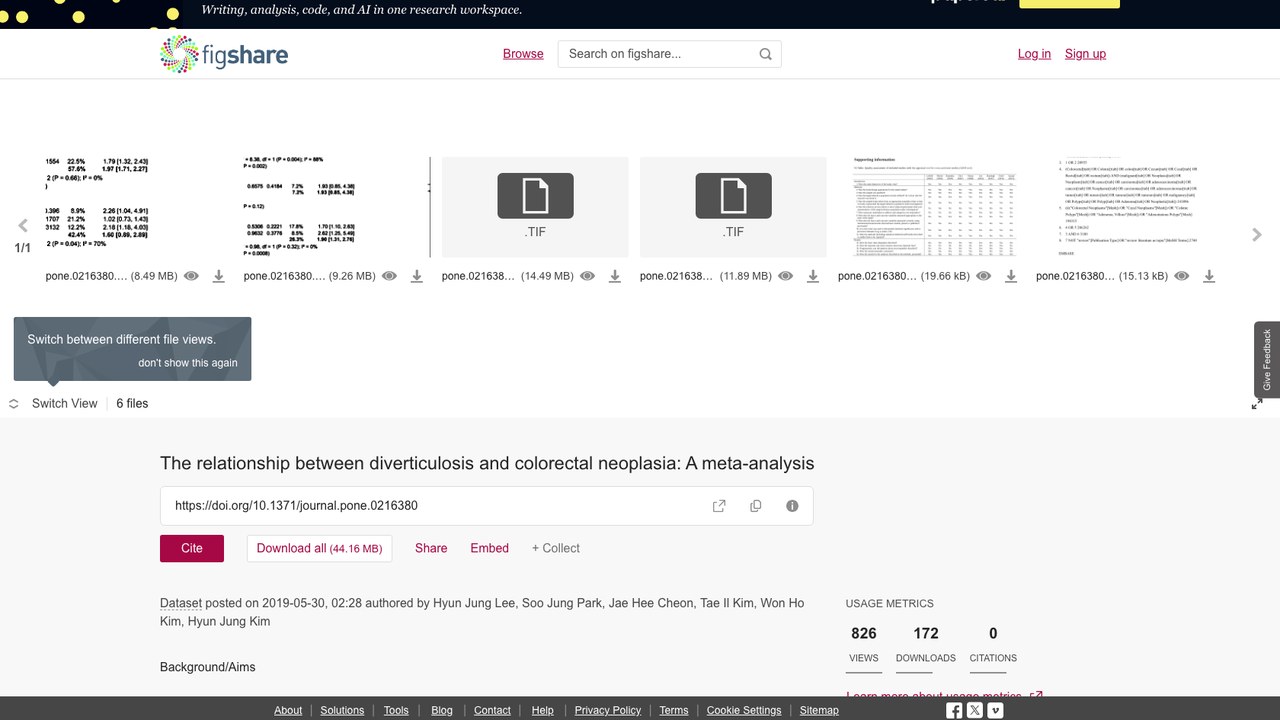This screenshot has height=720, width=1280.
Task: Open Cookie Settings in footer
Action: tap(744, 710)
